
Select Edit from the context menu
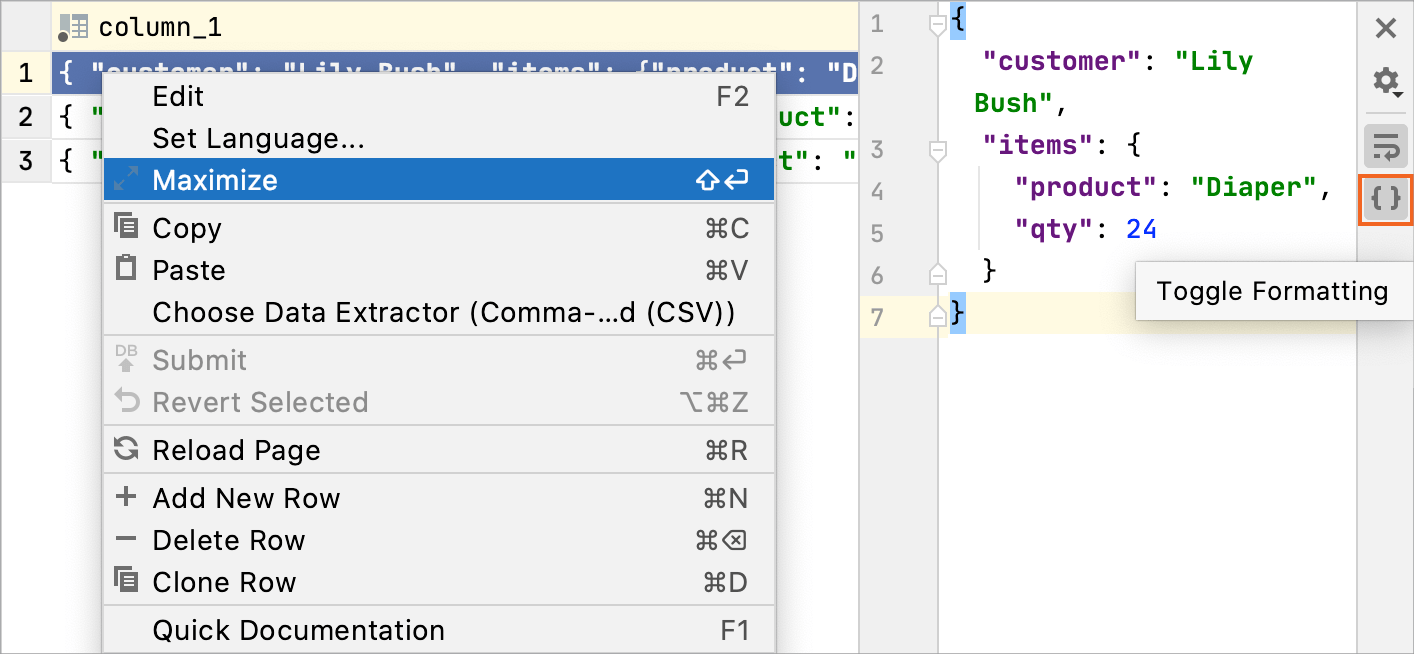[178, 96]
